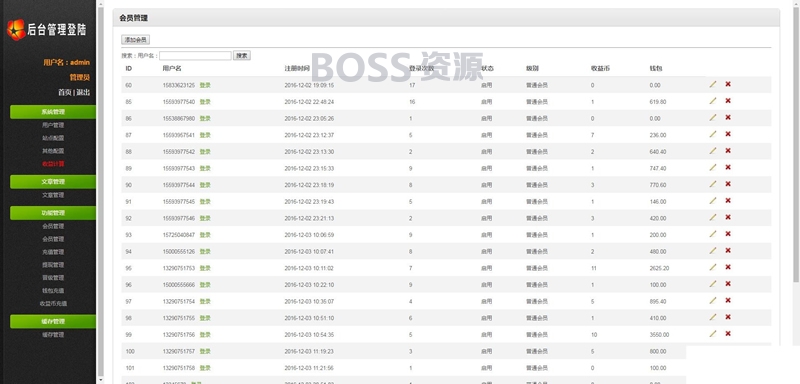Open 首页 link in sidebar

65,92
